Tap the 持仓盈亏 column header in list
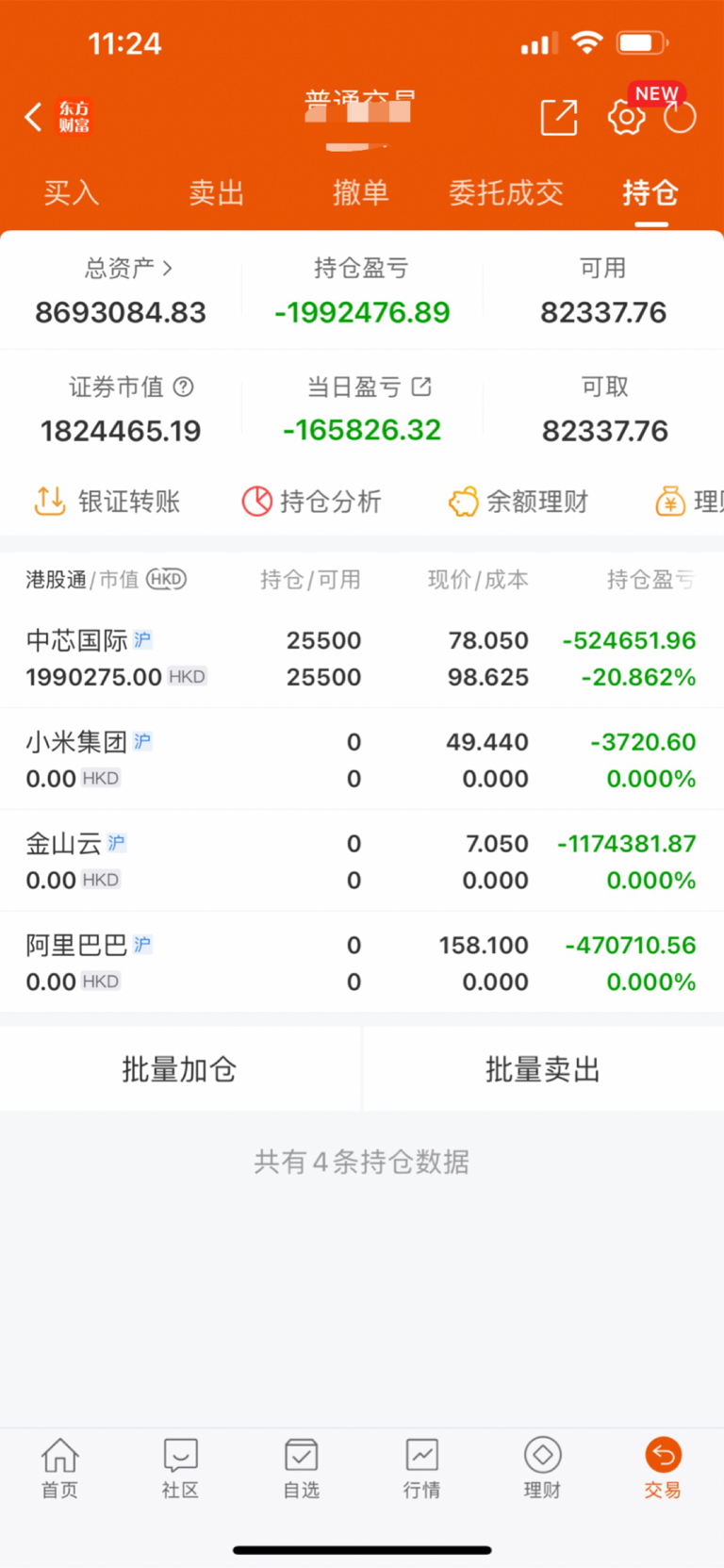 click(x=651, y=579)
